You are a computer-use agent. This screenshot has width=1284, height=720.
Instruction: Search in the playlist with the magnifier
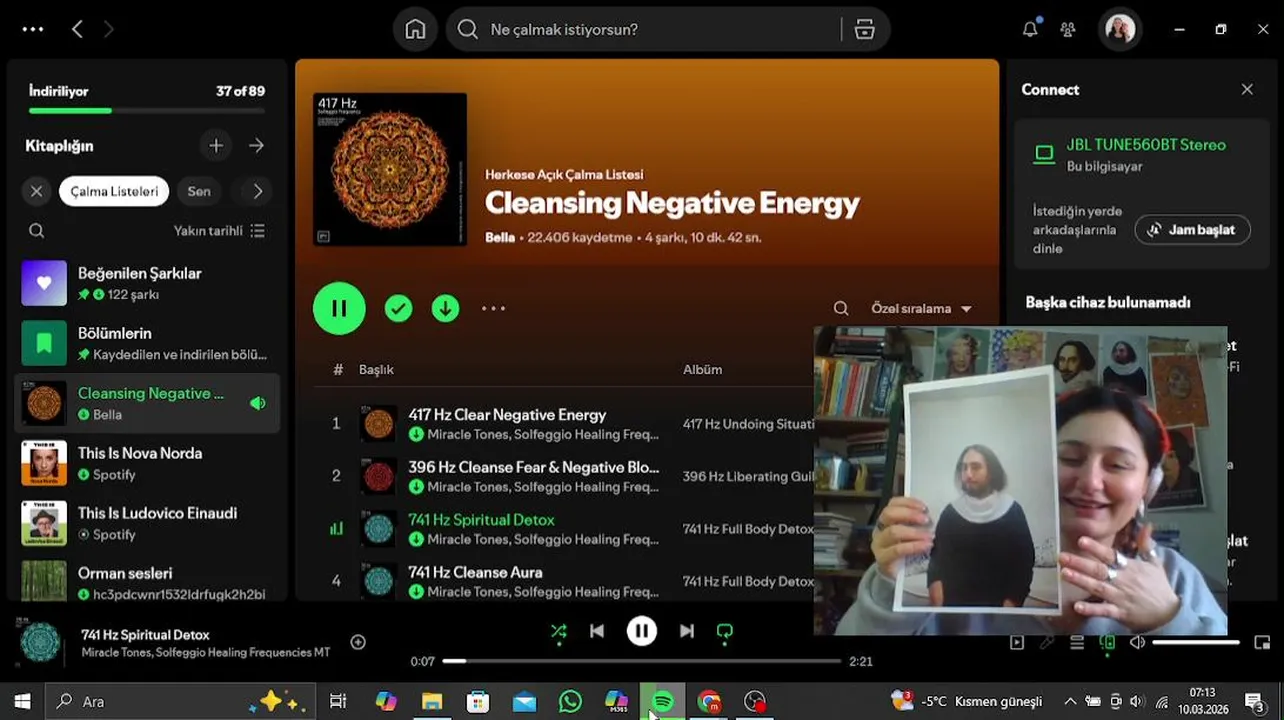point(841,308)
